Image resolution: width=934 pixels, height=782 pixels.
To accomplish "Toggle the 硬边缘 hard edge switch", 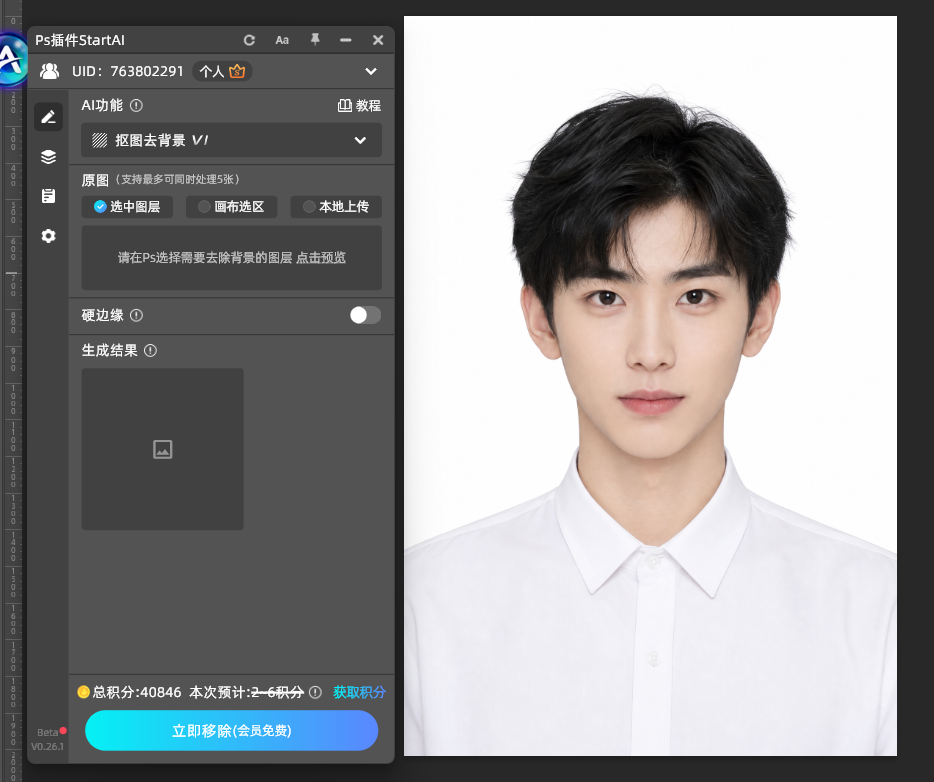I will [365, 315].
